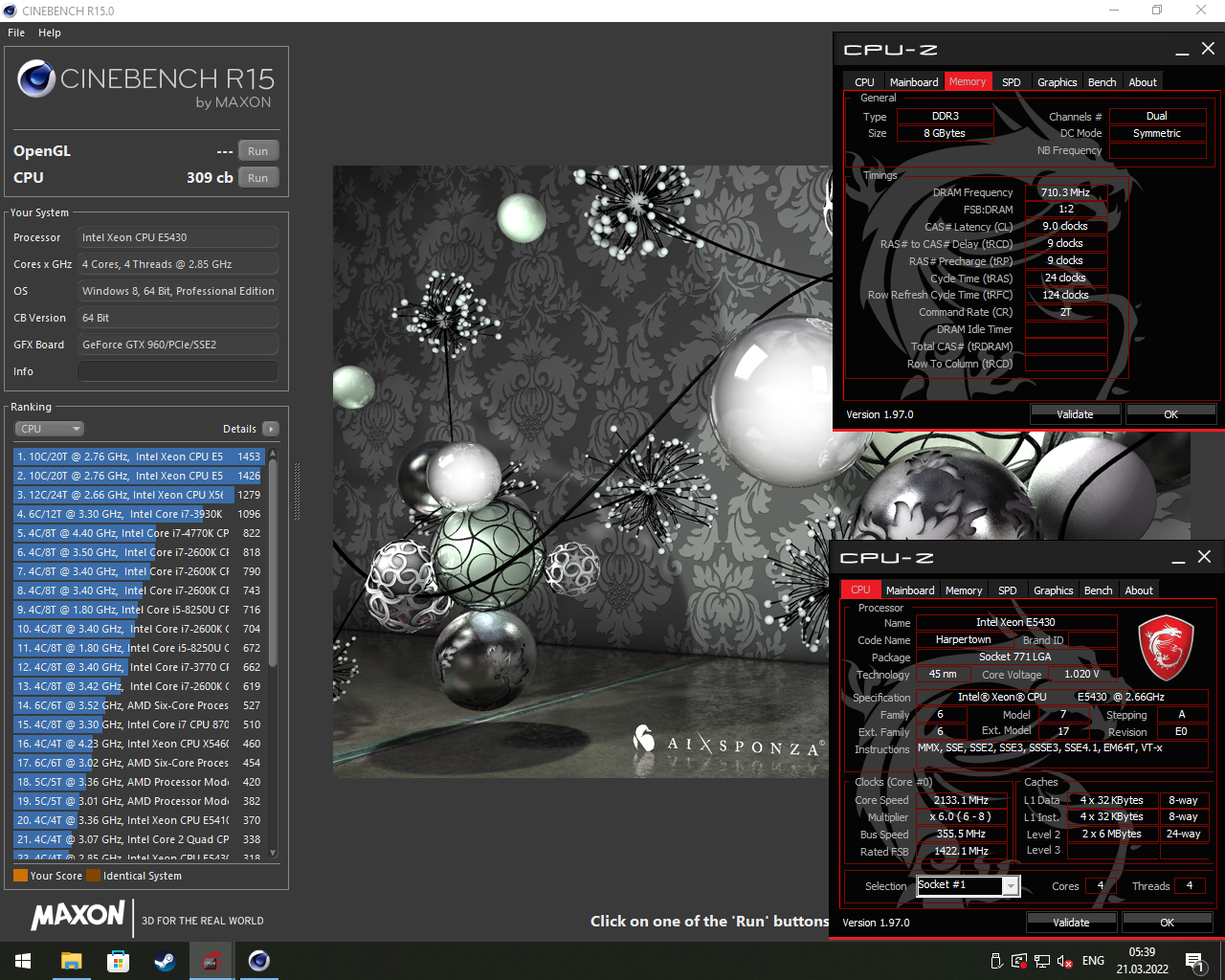This screenshot has height=980, width=1225.
Task: Open the About tab in the upper CPU-Z window
Action: pyautogui.click(x=1143, y=82)
